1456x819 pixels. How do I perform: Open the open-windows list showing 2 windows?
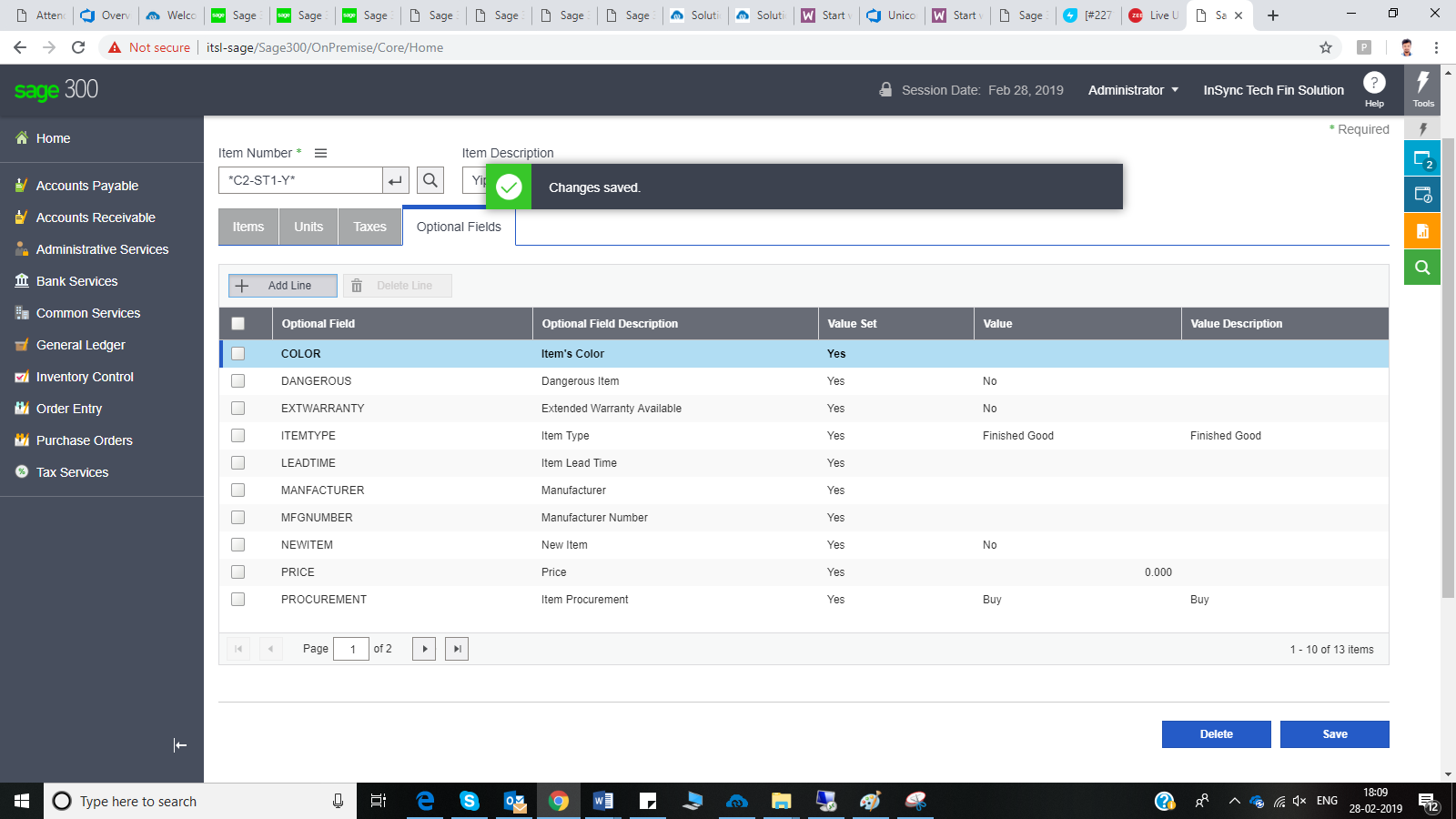click(1421, 157)
